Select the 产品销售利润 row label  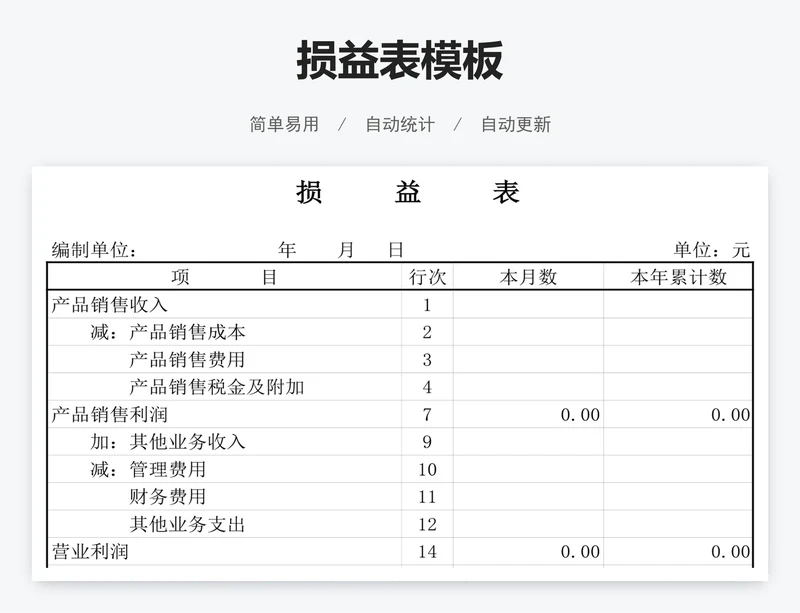[x=109, y=414]
